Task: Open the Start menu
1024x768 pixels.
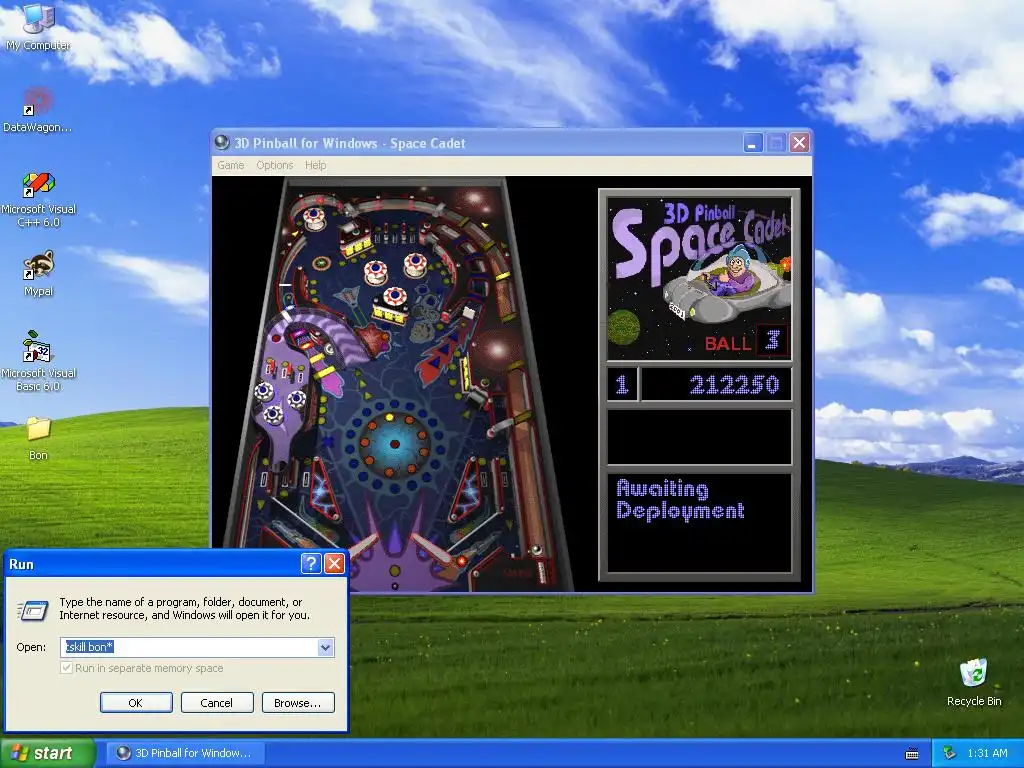Action: 48,753
